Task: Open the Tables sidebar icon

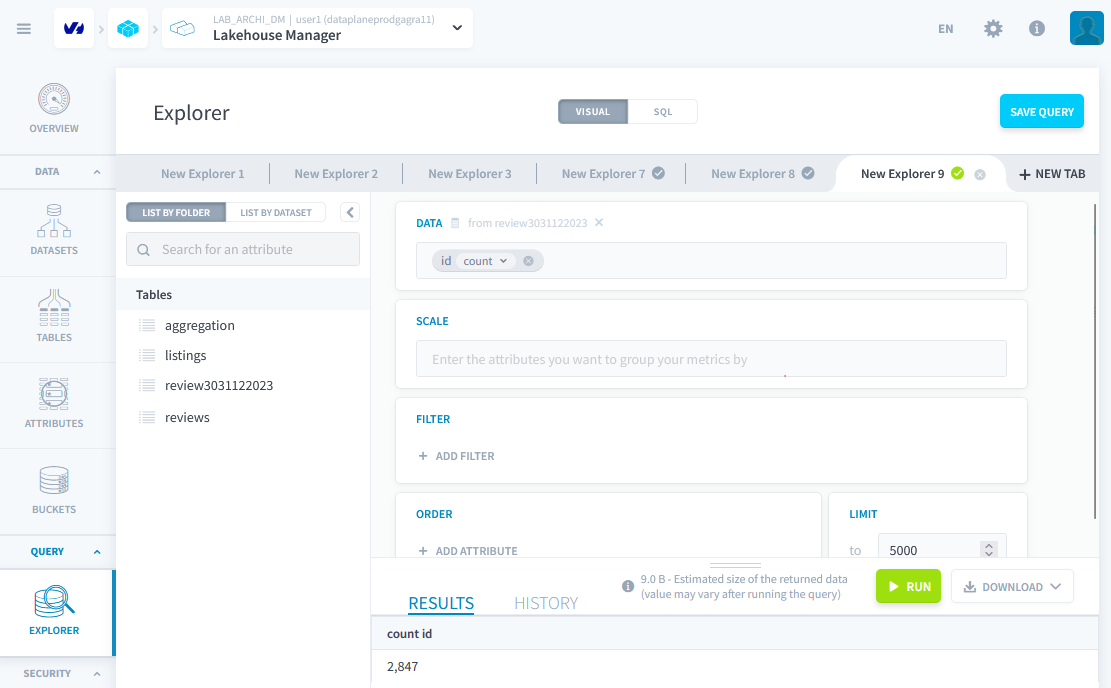Action: point(54,309)
